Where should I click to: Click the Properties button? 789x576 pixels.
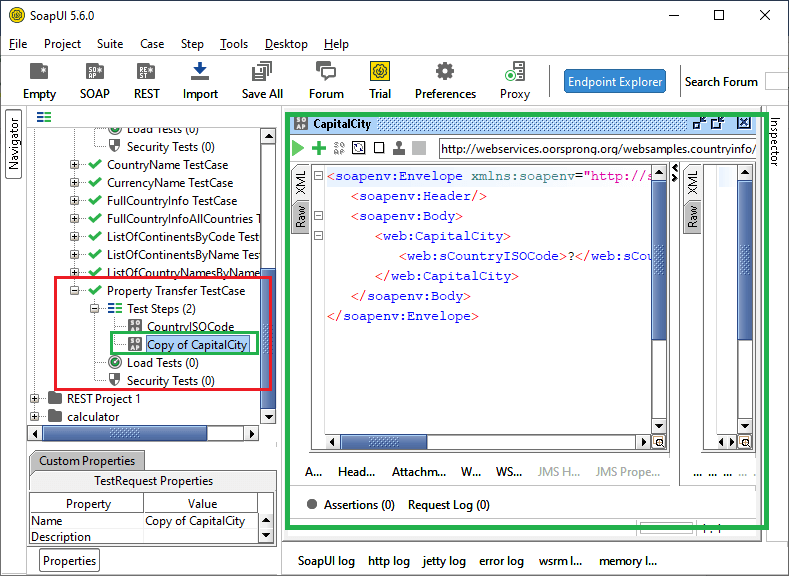tap(69, 560)
